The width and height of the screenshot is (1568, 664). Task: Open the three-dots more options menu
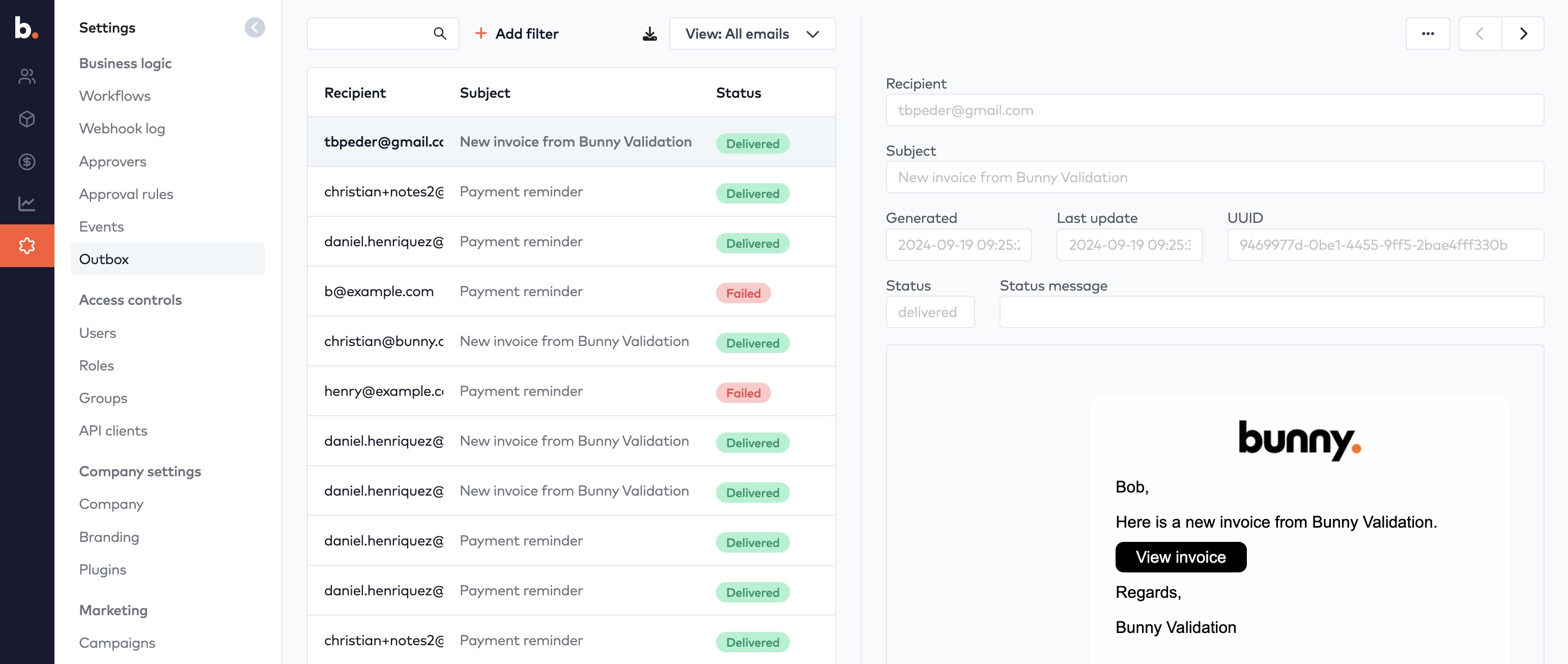pyautogui.click(x=1428, y=34)
